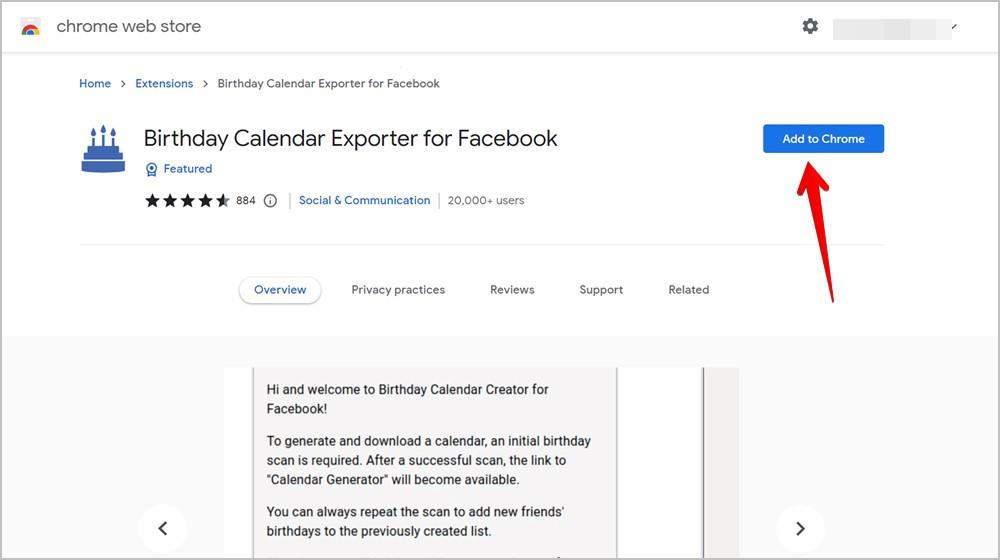Click the birthday cake extension icon
The height and width of the screenshot is (560, 1000).
(103, 149)
